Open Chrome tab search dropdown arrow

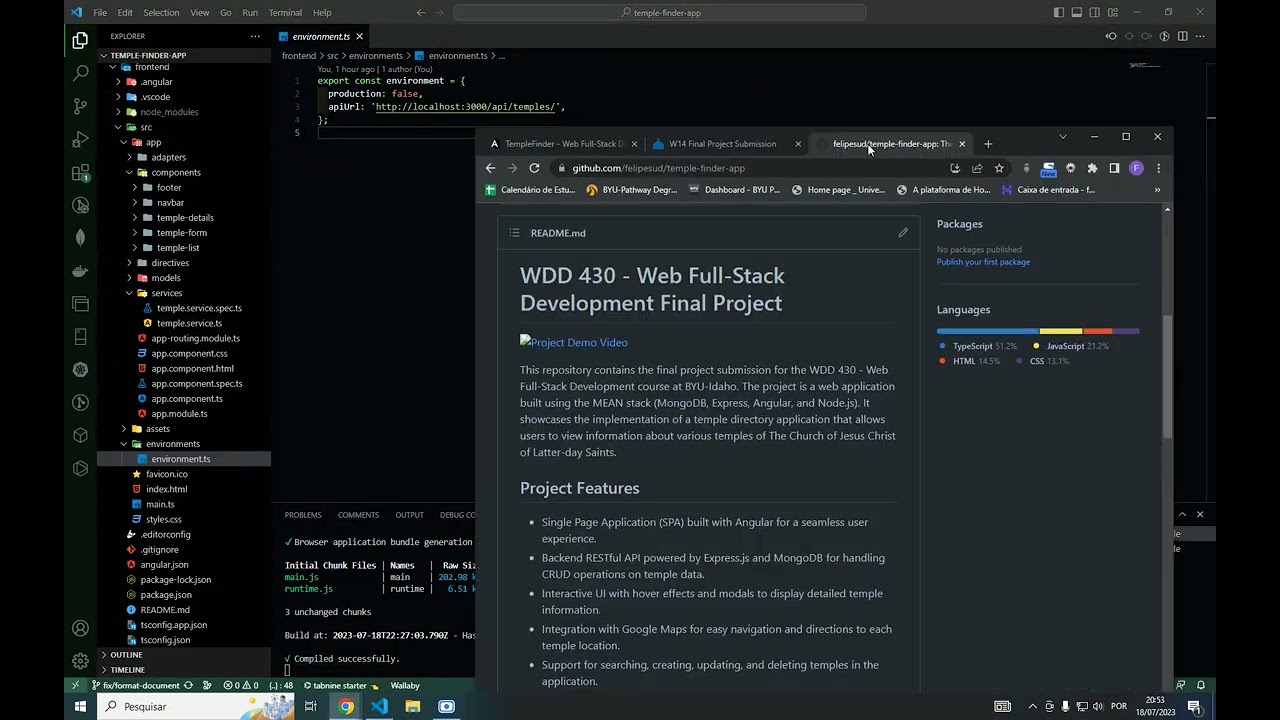(x=1062, y=136)
